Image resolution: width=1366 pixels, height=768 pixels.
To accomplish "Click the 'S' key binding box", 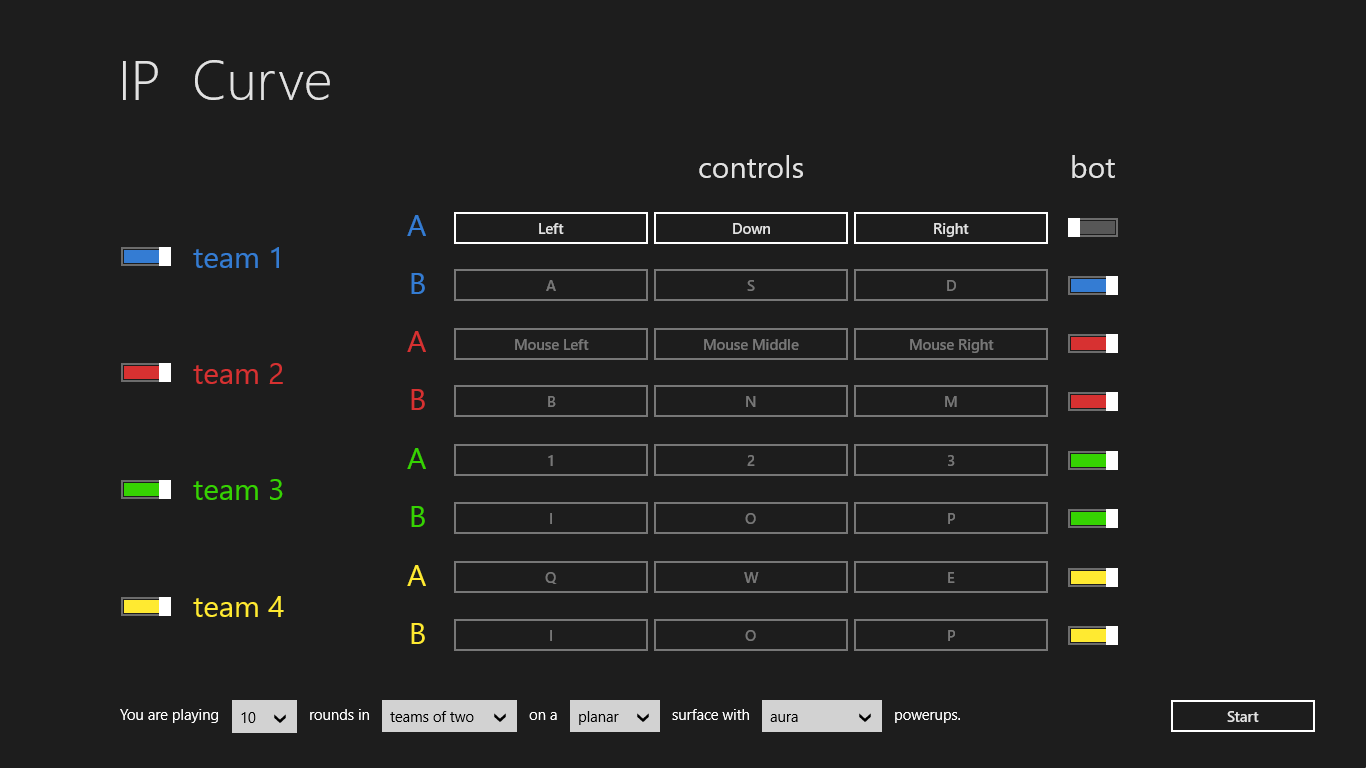I will coord(751,286).
